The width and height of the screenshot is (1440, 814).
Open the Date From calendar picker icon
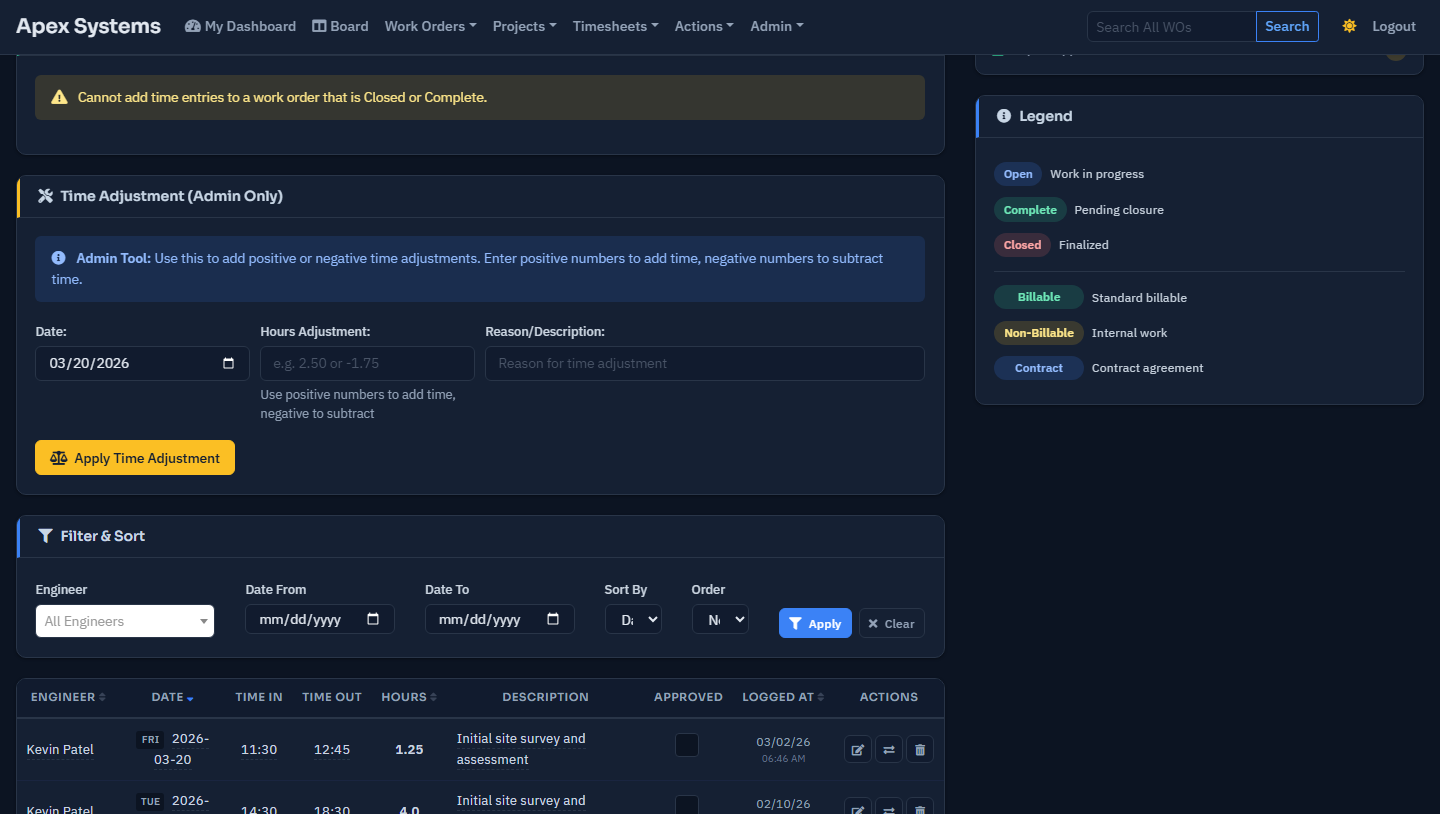[373, 619]
